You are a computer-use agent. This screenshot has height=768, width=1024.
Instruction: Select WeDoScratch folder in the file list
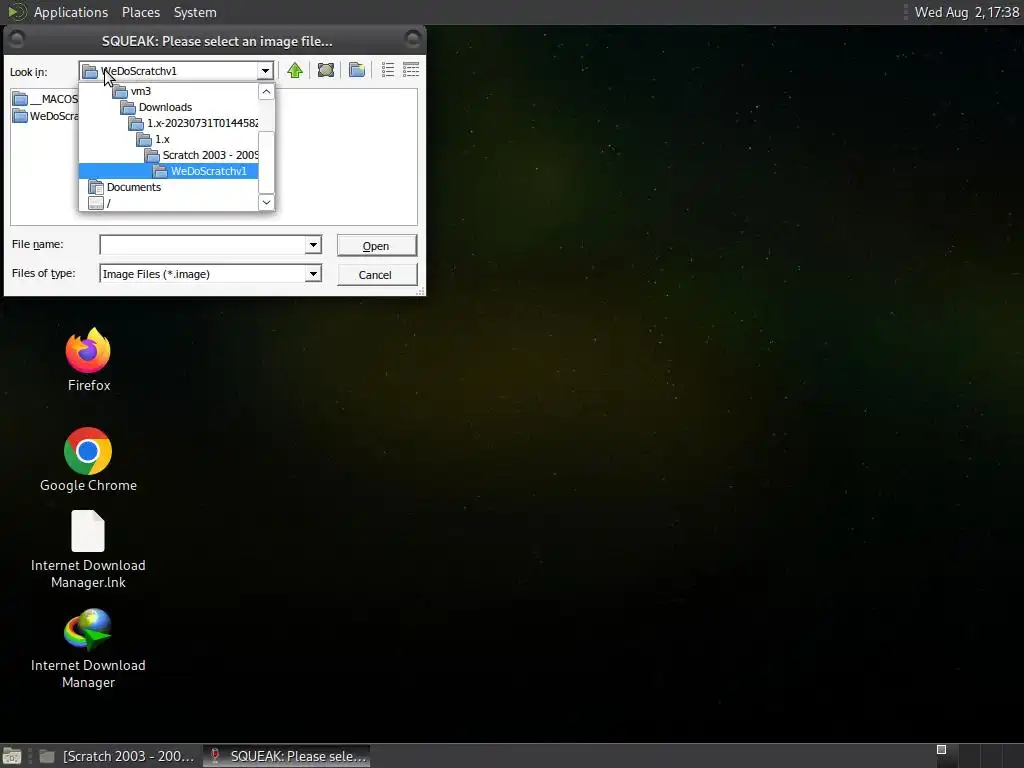[45, 116]
